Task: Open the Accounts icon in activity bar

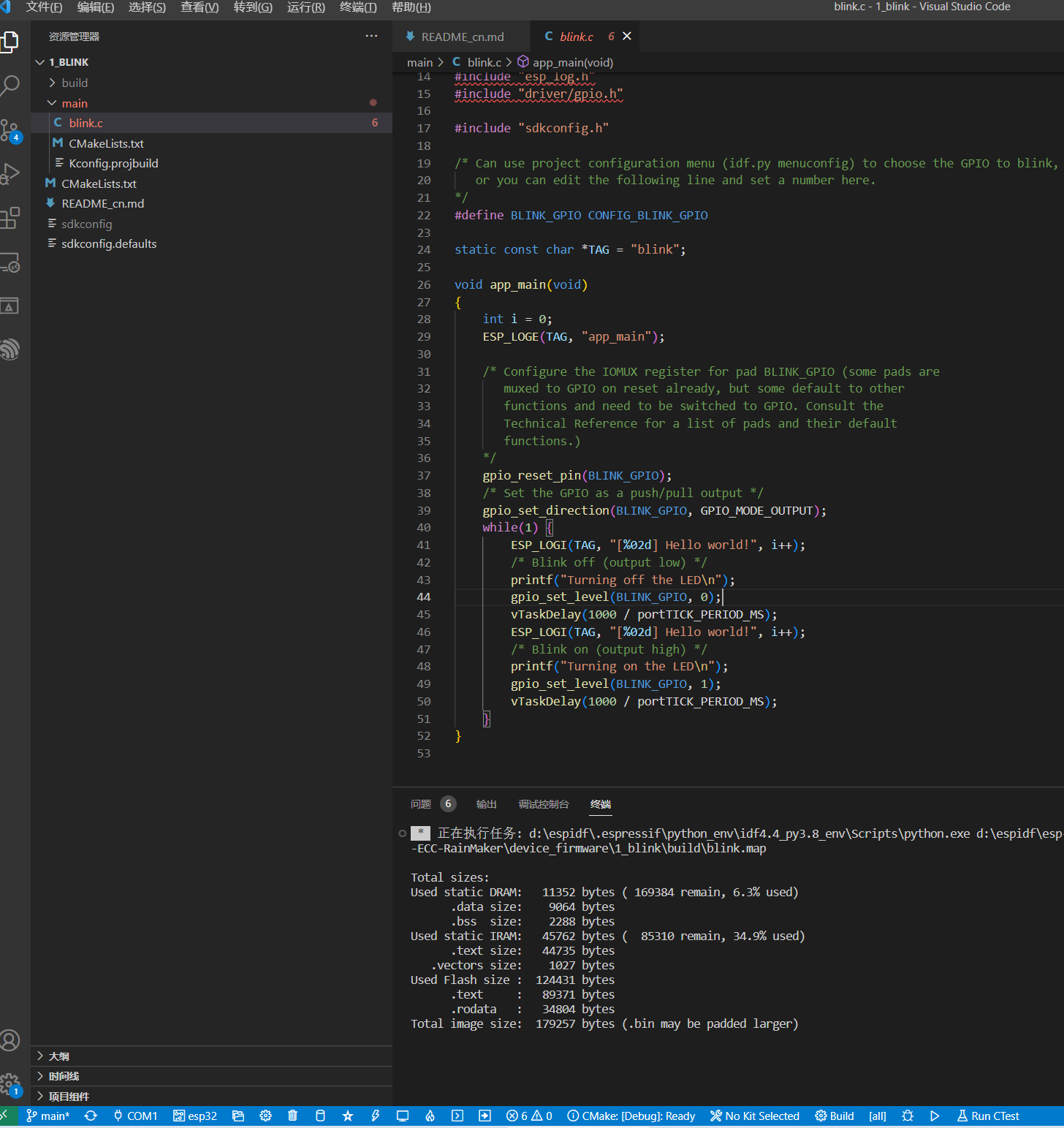Action: click(x=10, y=1040)
